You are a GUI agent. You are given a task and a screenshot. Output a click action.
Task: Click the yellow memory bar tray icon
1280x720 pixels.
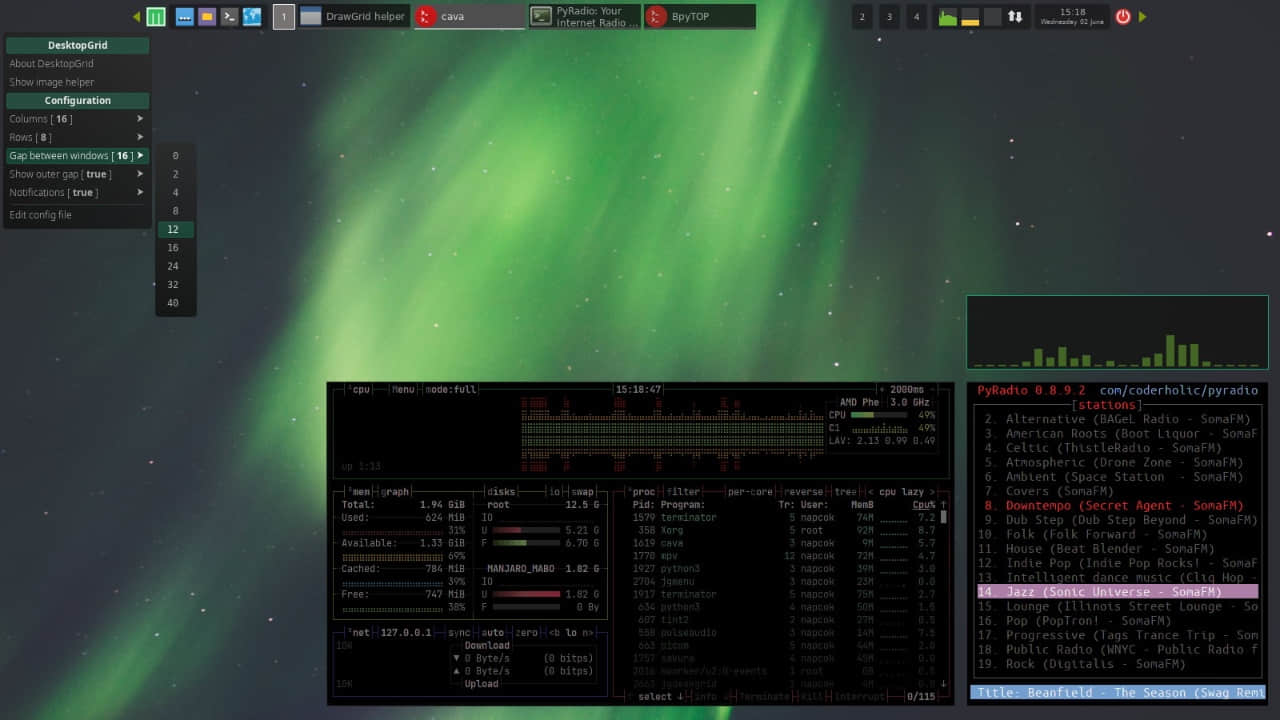pyautogui.click(x=969, y=16)
